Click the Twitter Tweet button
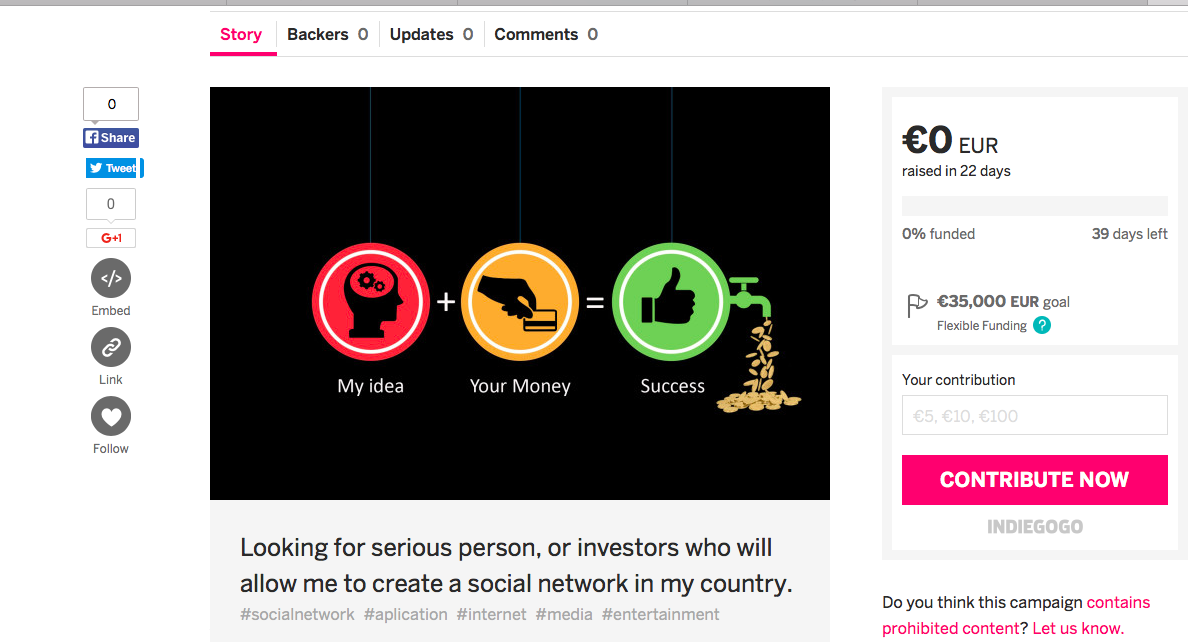The image size is (1188, 642). click(x=112, y=168)
